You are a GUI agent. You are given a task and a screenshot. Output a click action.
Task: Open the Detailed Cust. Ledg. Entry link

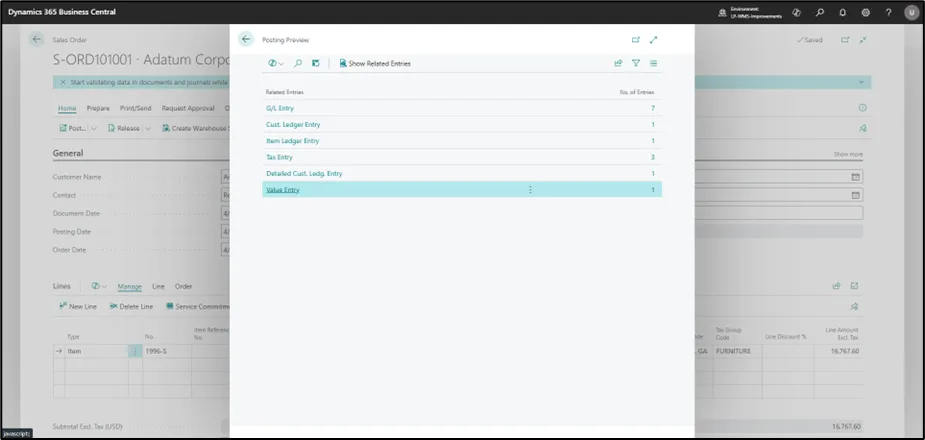click(304, 173)
